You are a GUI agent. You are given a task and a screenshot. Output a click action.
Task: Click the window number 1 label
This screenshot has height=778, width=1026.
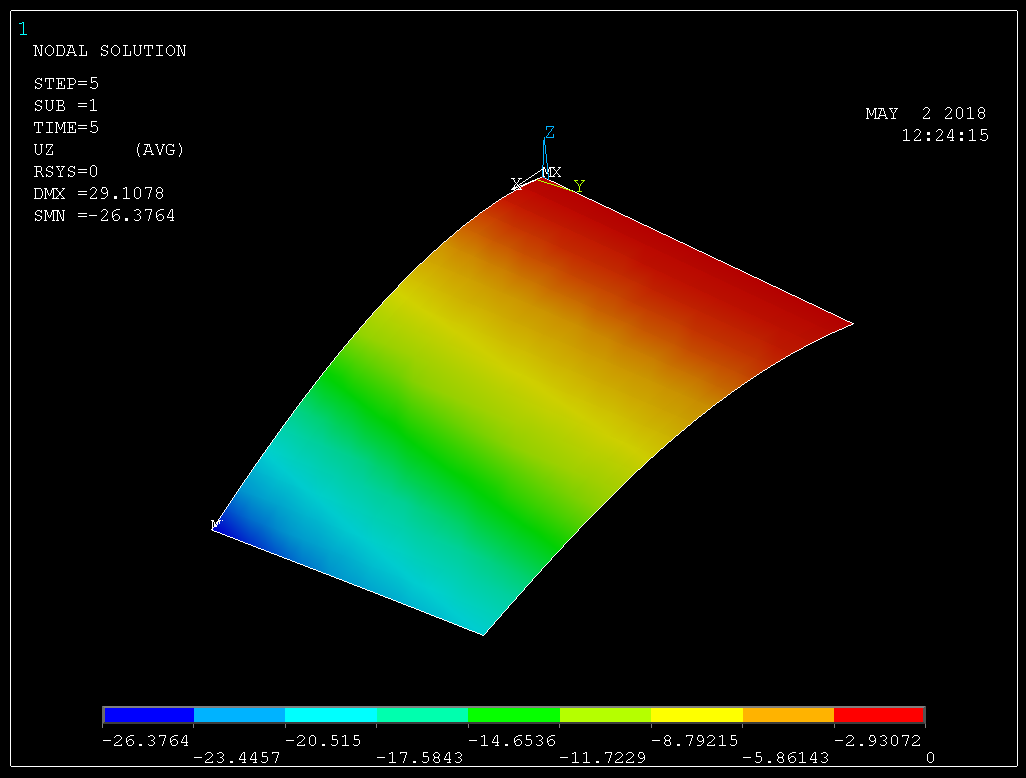click(x=23, y=29)
